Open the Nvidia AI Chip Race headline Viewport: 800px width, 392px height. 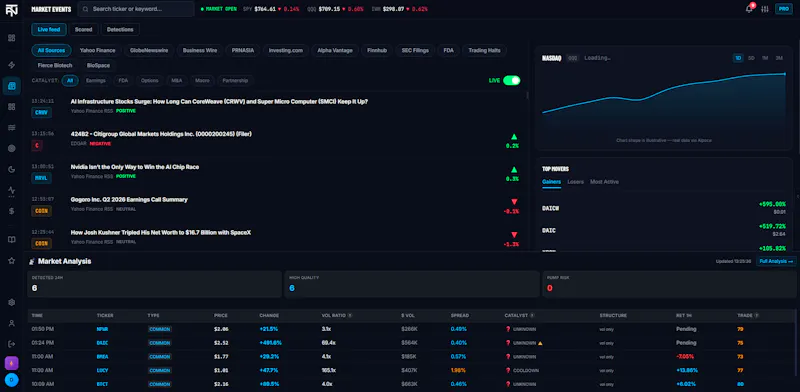pyautogui.click(x=135, y=167)
